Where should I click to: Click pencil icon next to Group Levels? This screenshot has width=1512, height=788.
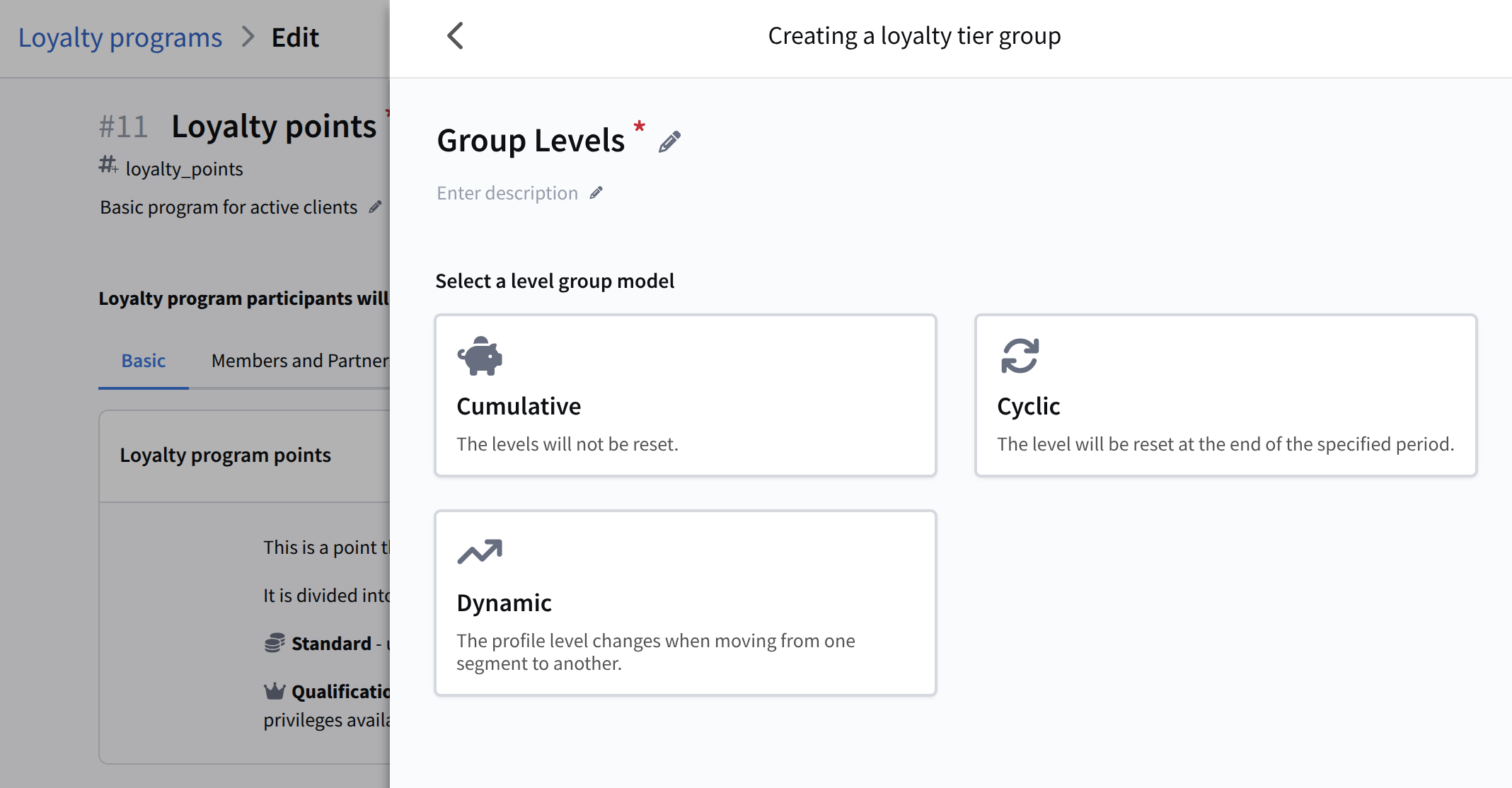click(x=669, y=141)
